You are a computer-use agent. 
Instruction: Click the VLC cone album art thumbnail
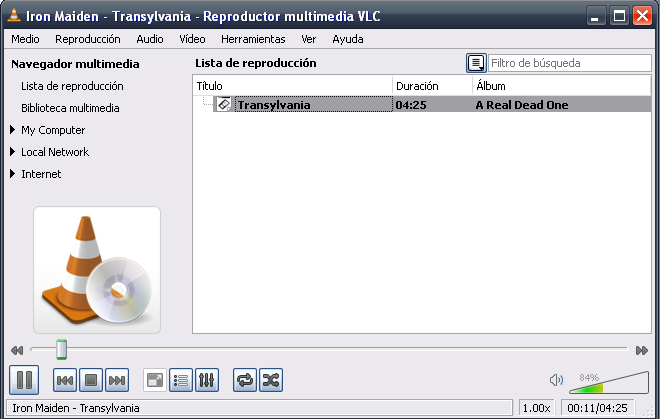pos(97,270)
